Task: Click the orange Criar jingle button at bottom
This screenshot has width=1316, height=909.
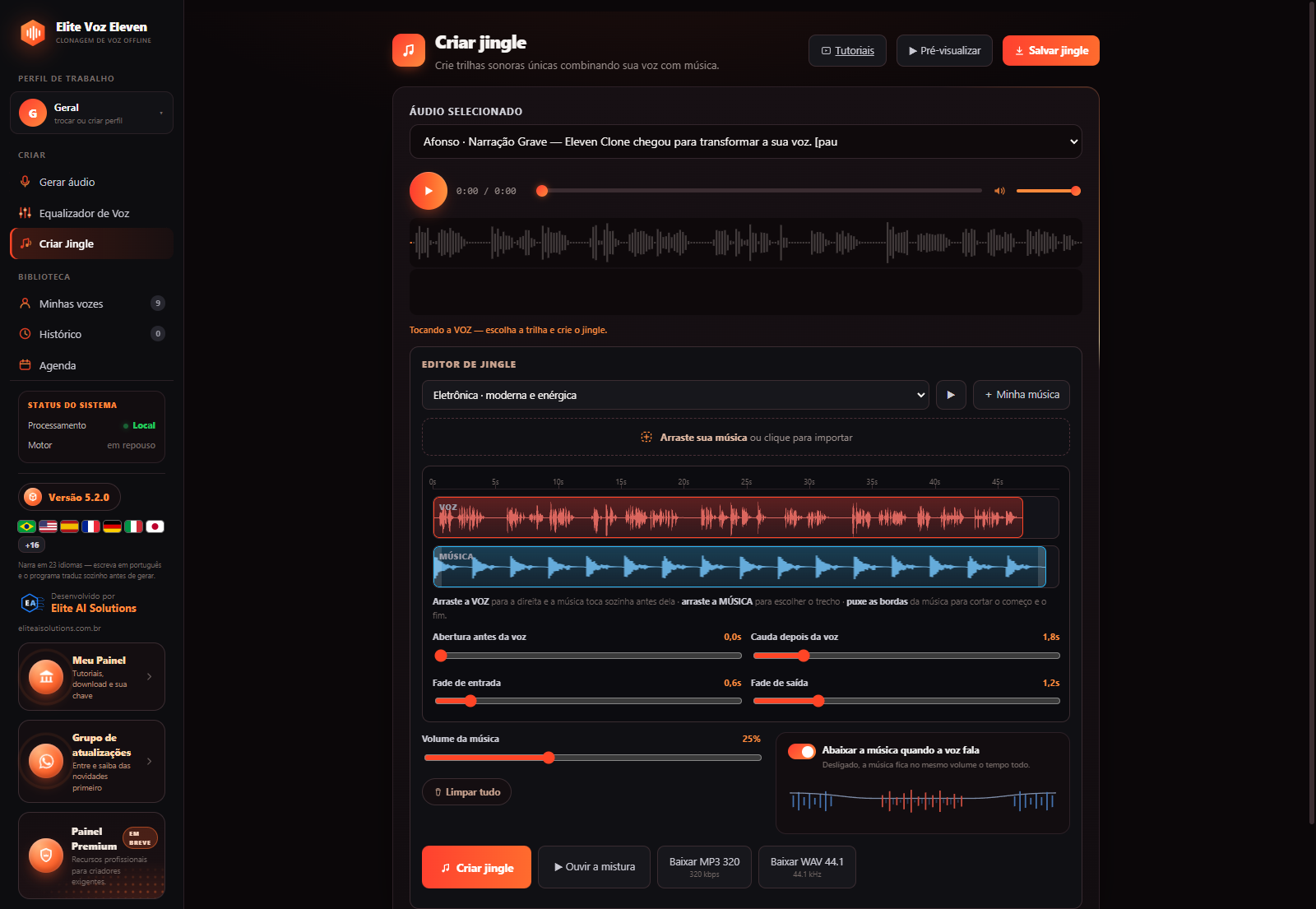Action: pyautogui.click(x=476, y=867)
